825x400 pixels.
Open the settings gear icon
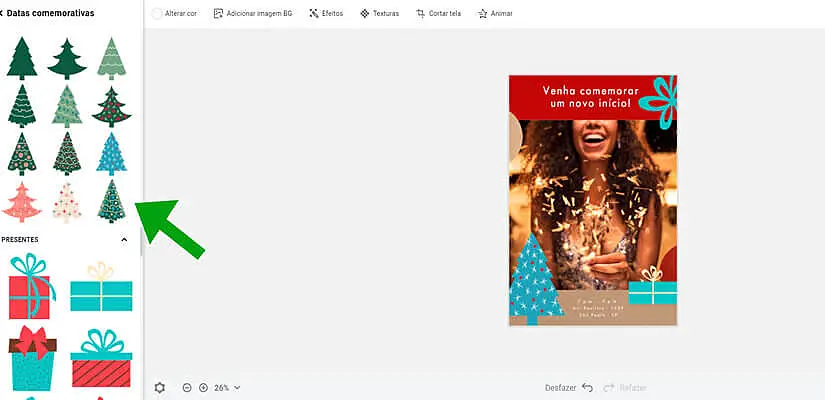[160, 388]
